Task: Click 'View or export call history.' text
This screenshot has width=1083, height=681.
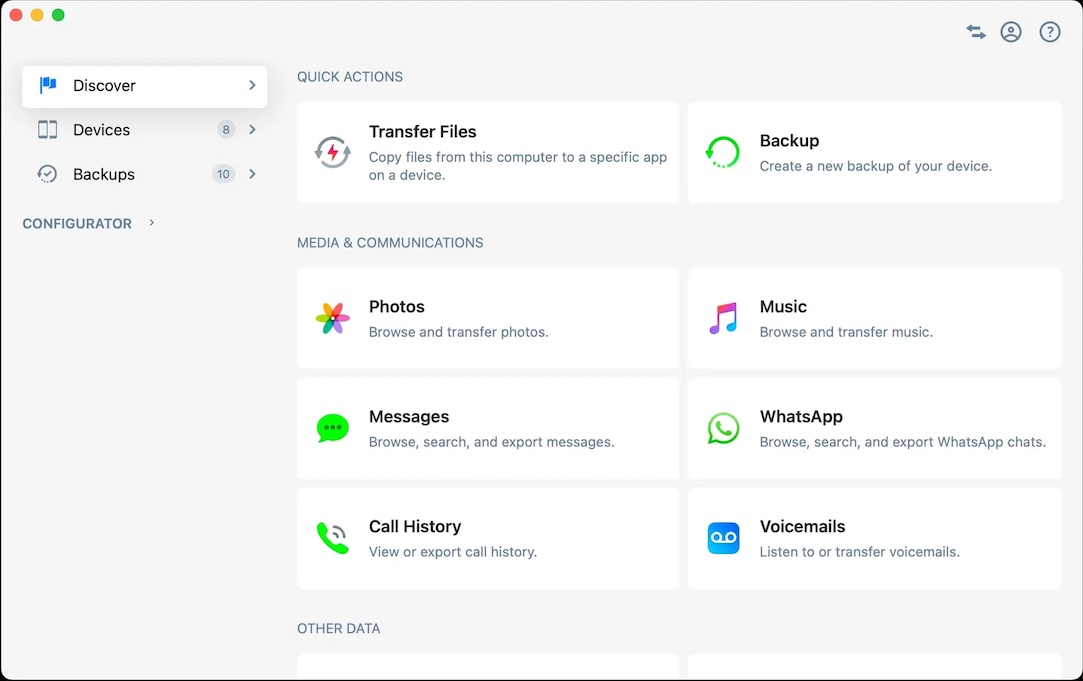Action: [x=453, y=552]
